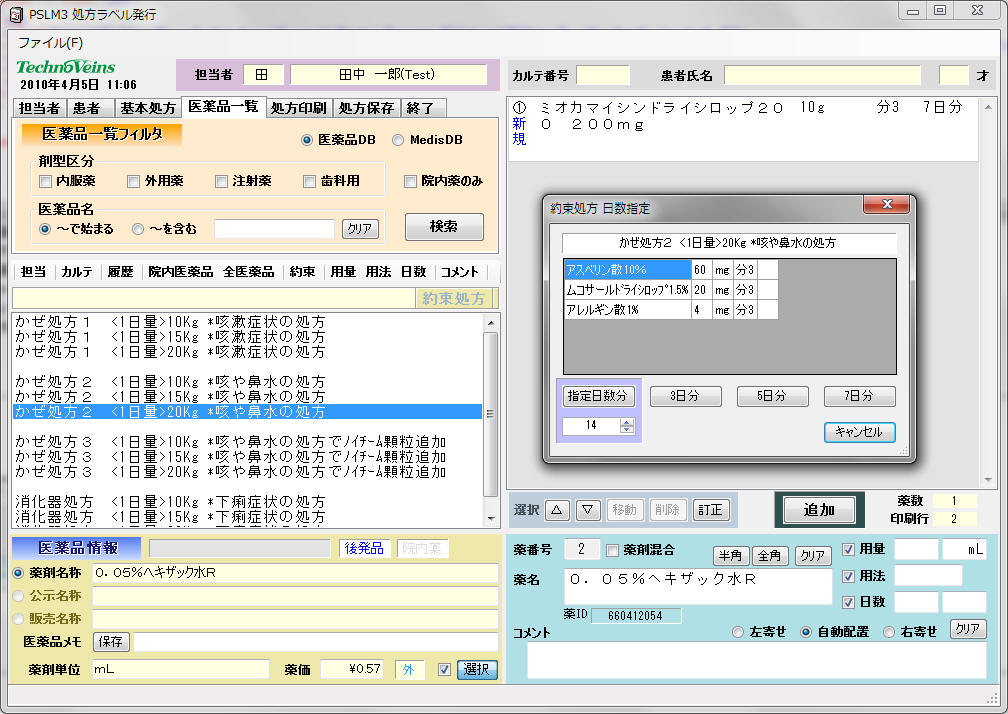Select the 医薬品DB radio button
Screen dimensions: 1008x714
[x=307, y=140]
